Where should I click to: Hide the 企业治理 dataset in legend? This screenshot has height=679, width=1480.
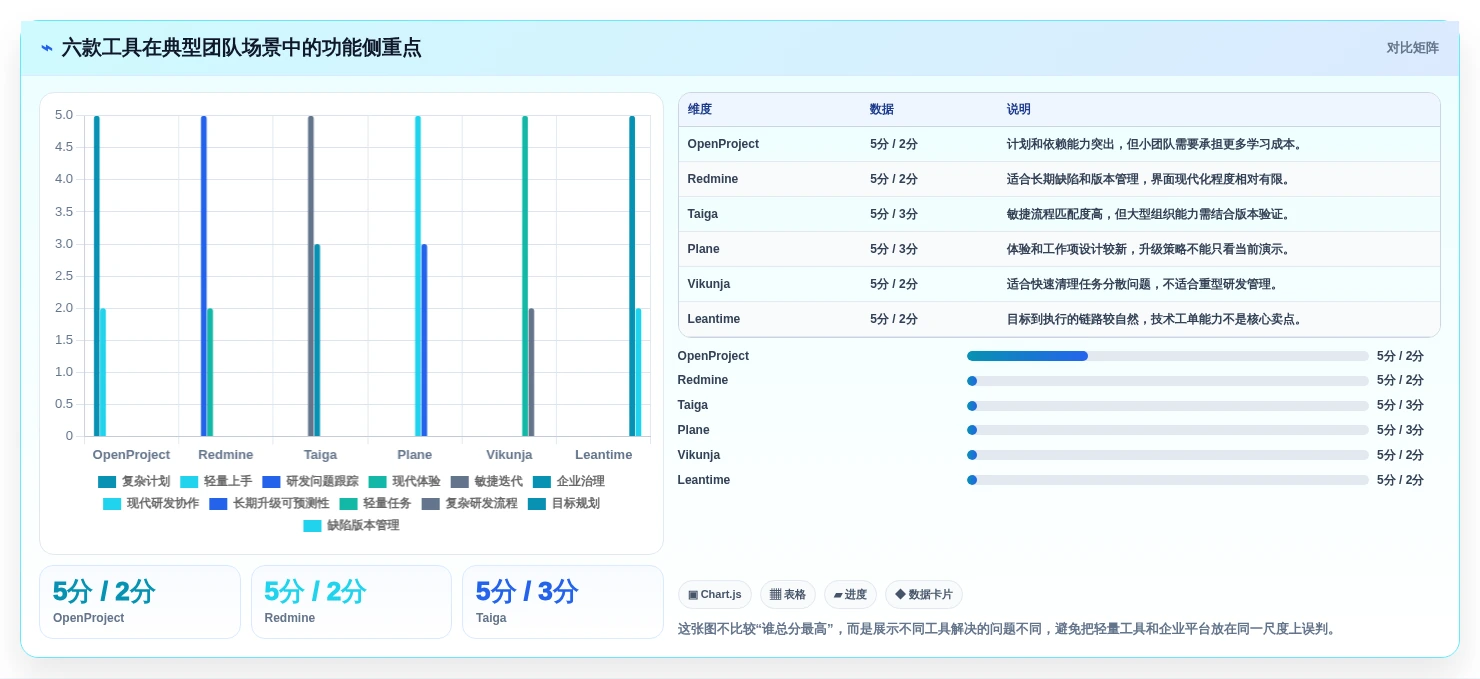568,481
